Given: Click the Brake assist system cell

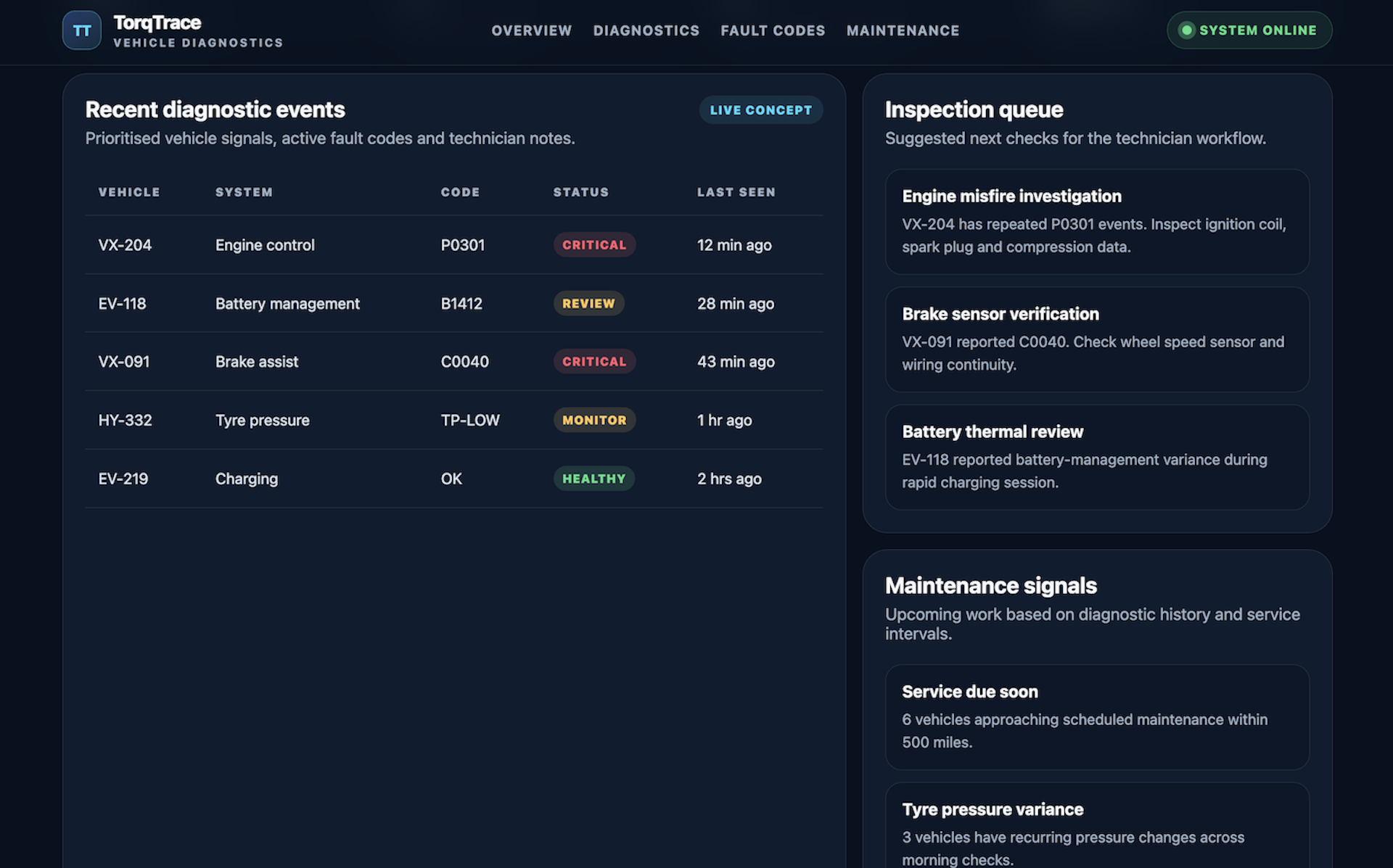Looking at the screenshot, I should [257, 362].
